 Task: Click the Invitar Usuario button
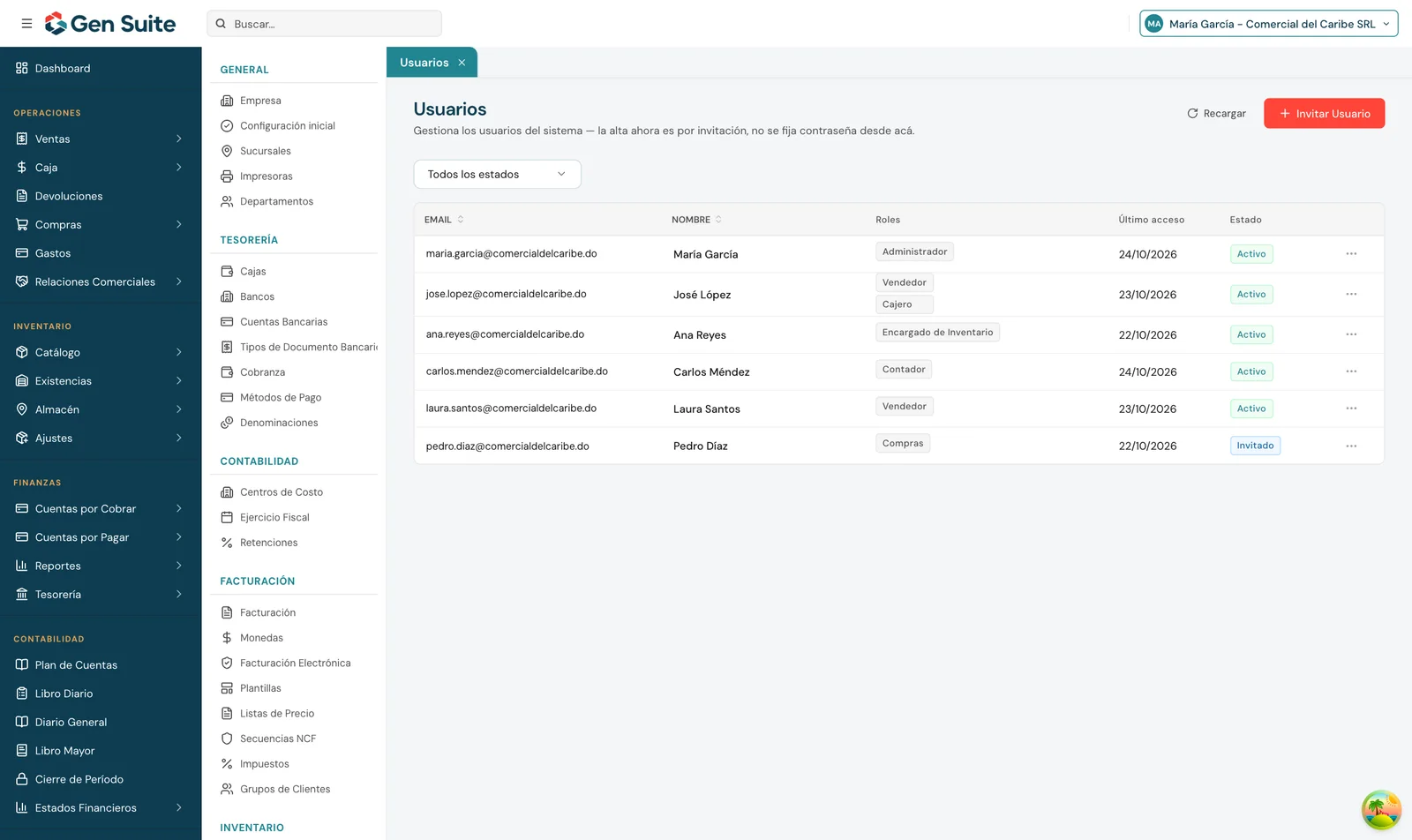click(1324, 113)
